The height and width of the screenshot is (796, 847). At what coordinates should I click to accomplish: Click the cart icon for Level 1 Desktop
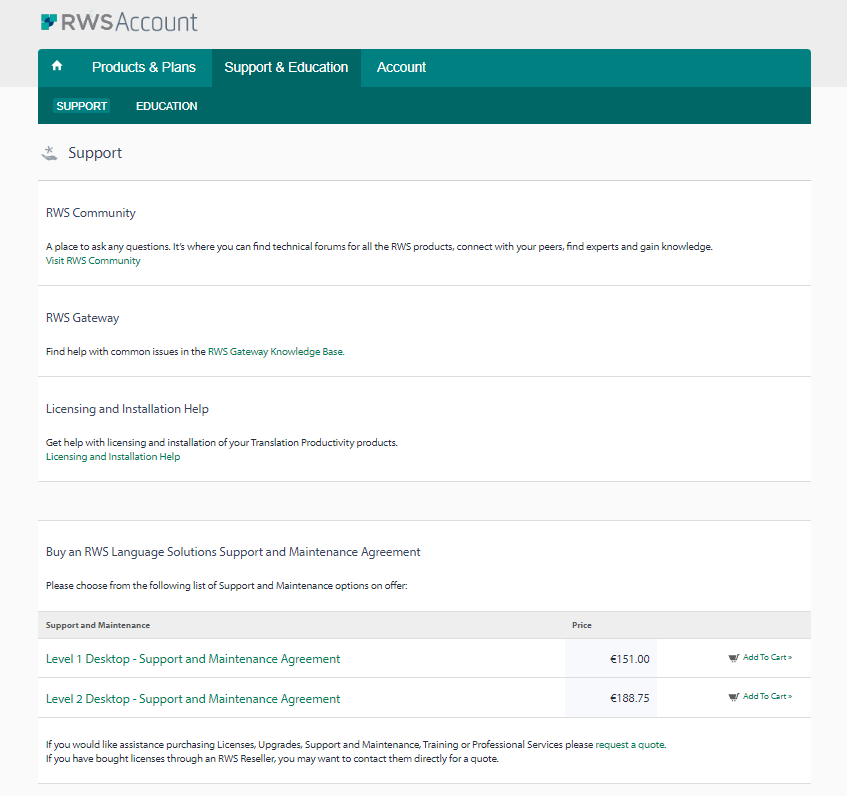[x=733, y=658]
